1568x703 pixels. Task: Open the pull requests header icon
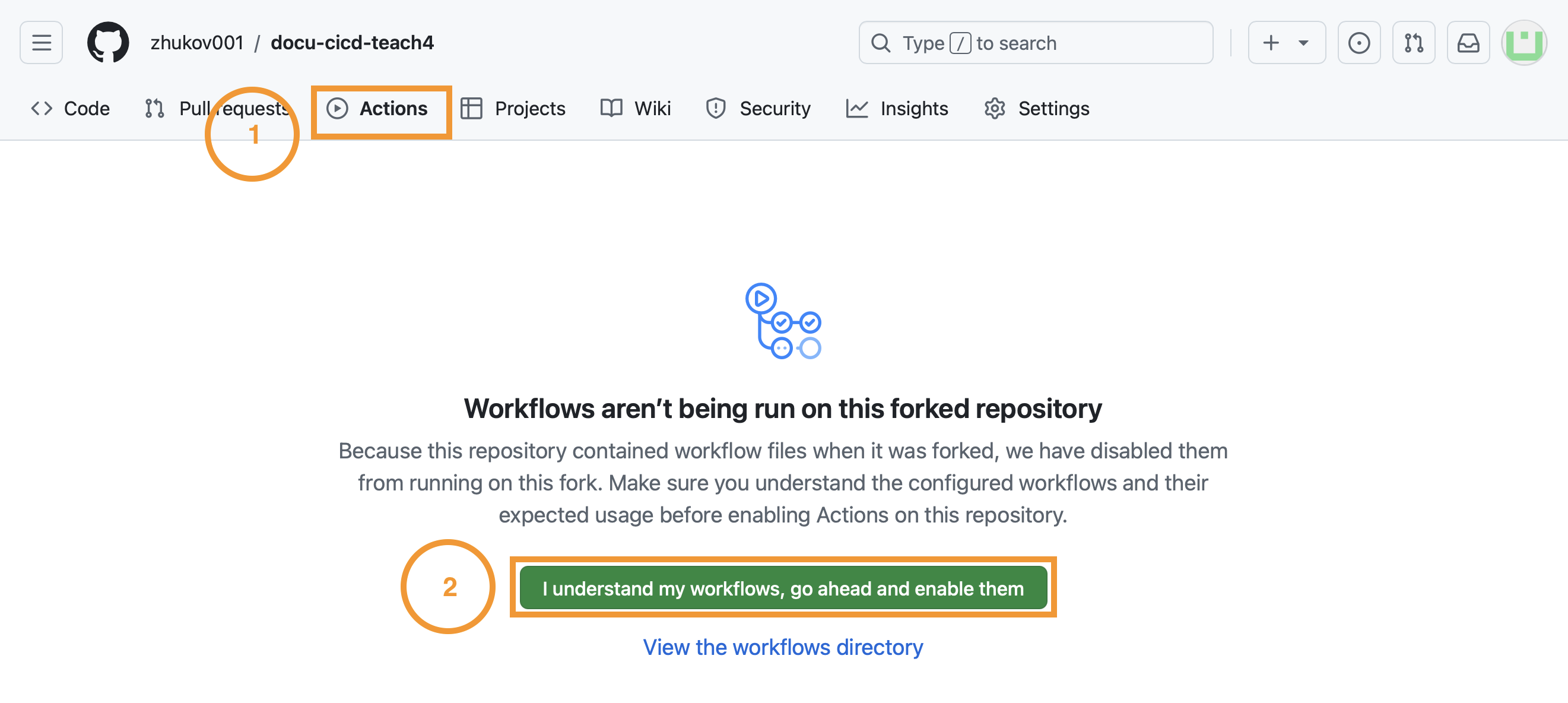(1413, 43)
